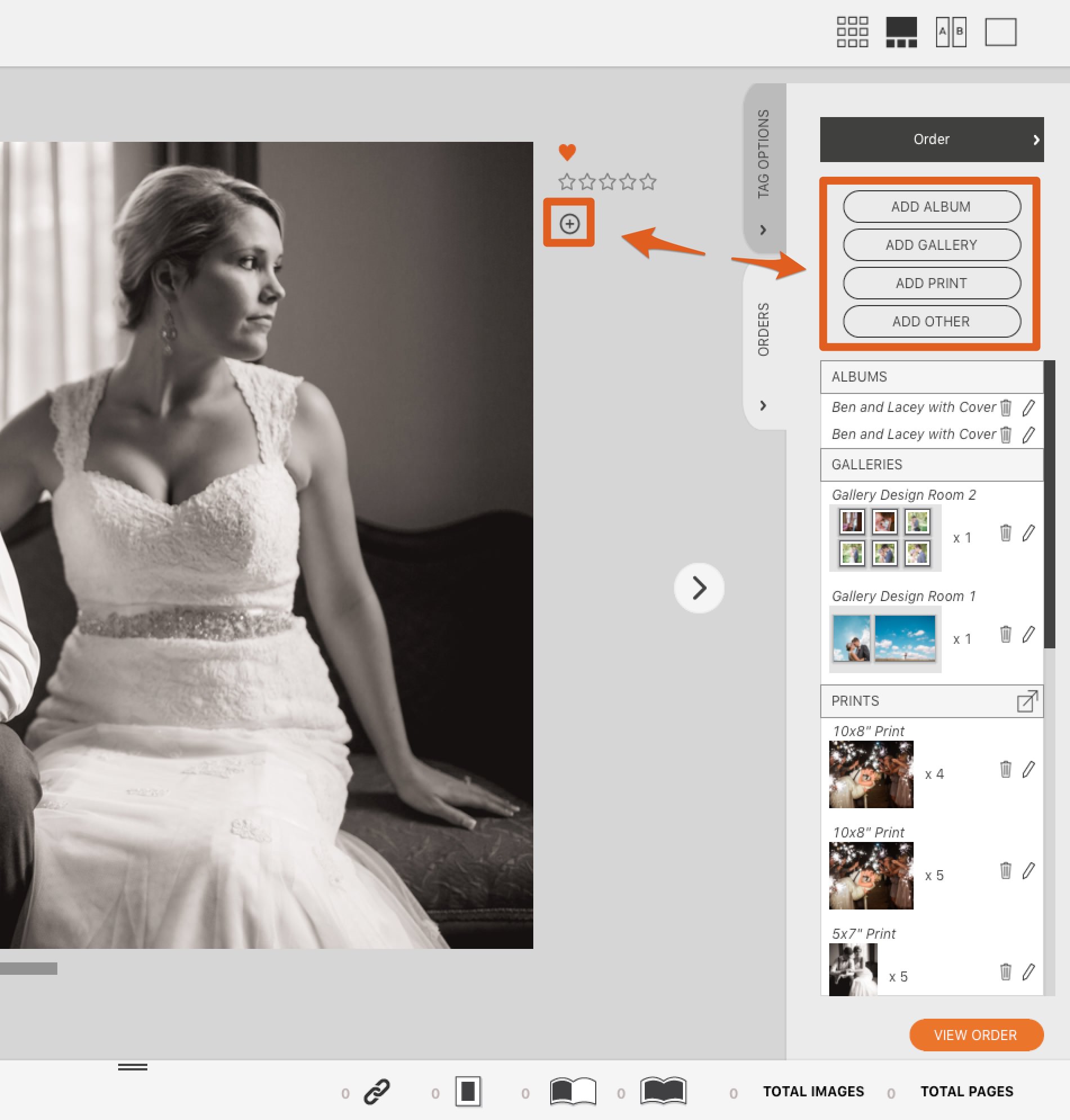Screen dimensions: 1070x1120
Task: Delete the 10x8 print with quantity 4
Action: tap(1005, 769)
